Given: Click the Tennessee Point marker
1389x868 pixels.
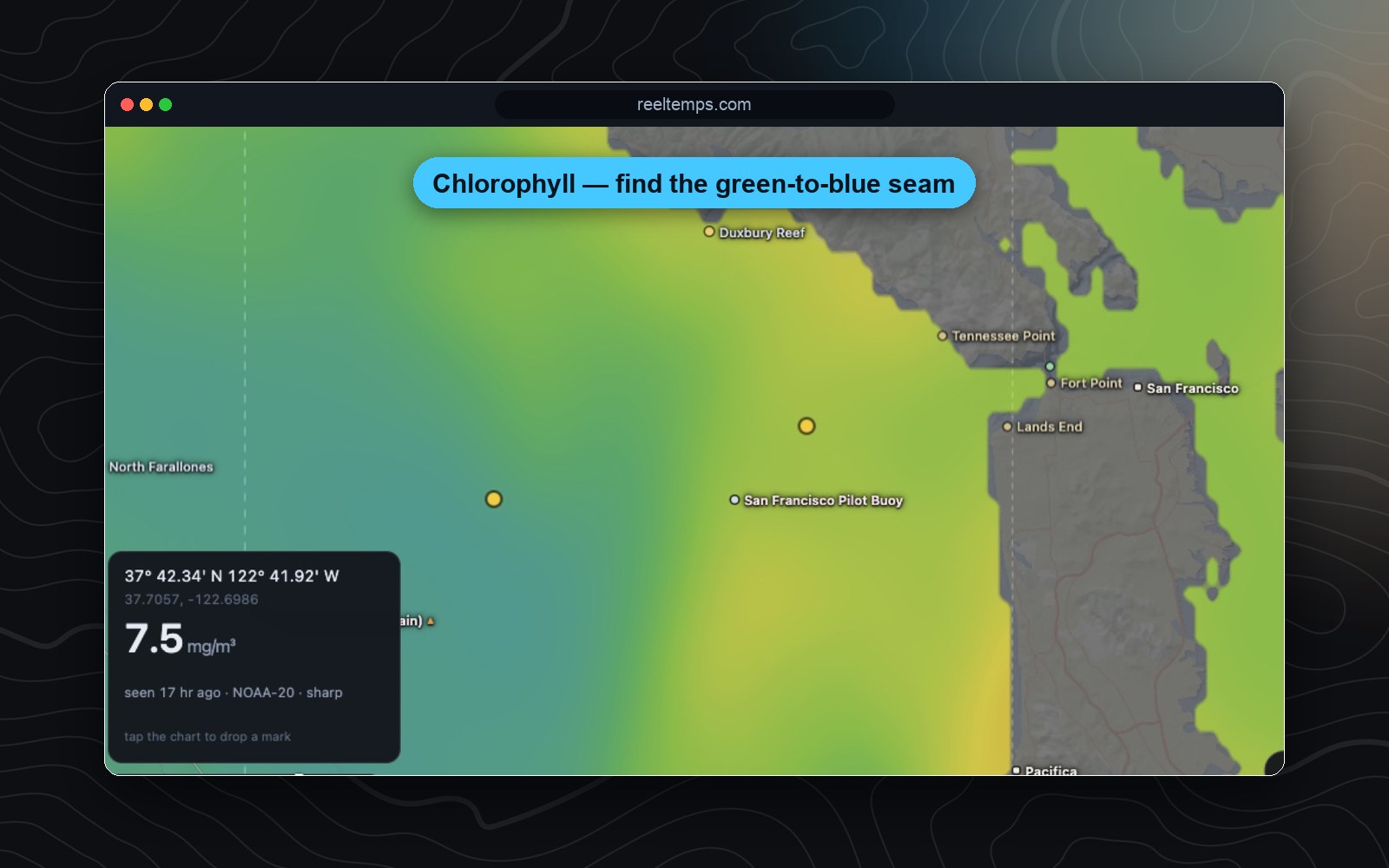Looking at the screenshot, I should pos(942,336).
